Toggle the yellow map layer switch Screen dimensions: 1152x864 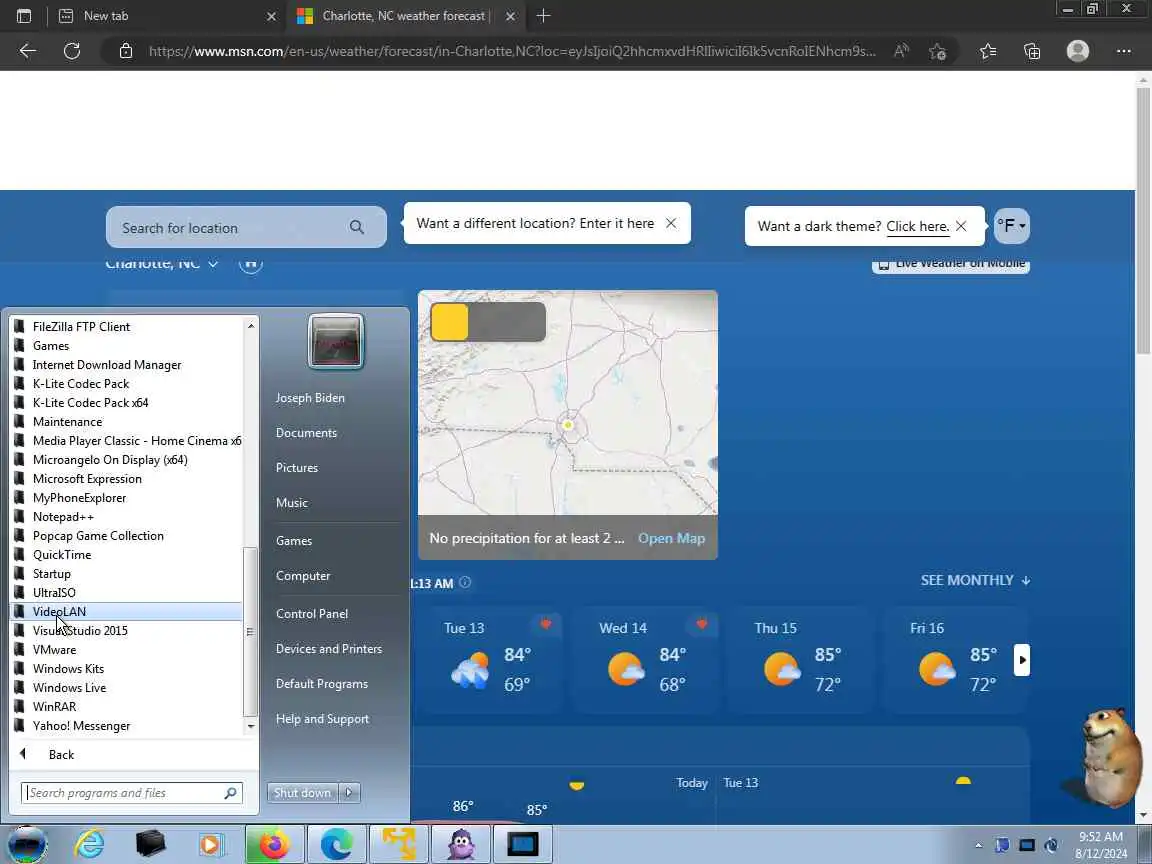(x=488, y=322)
